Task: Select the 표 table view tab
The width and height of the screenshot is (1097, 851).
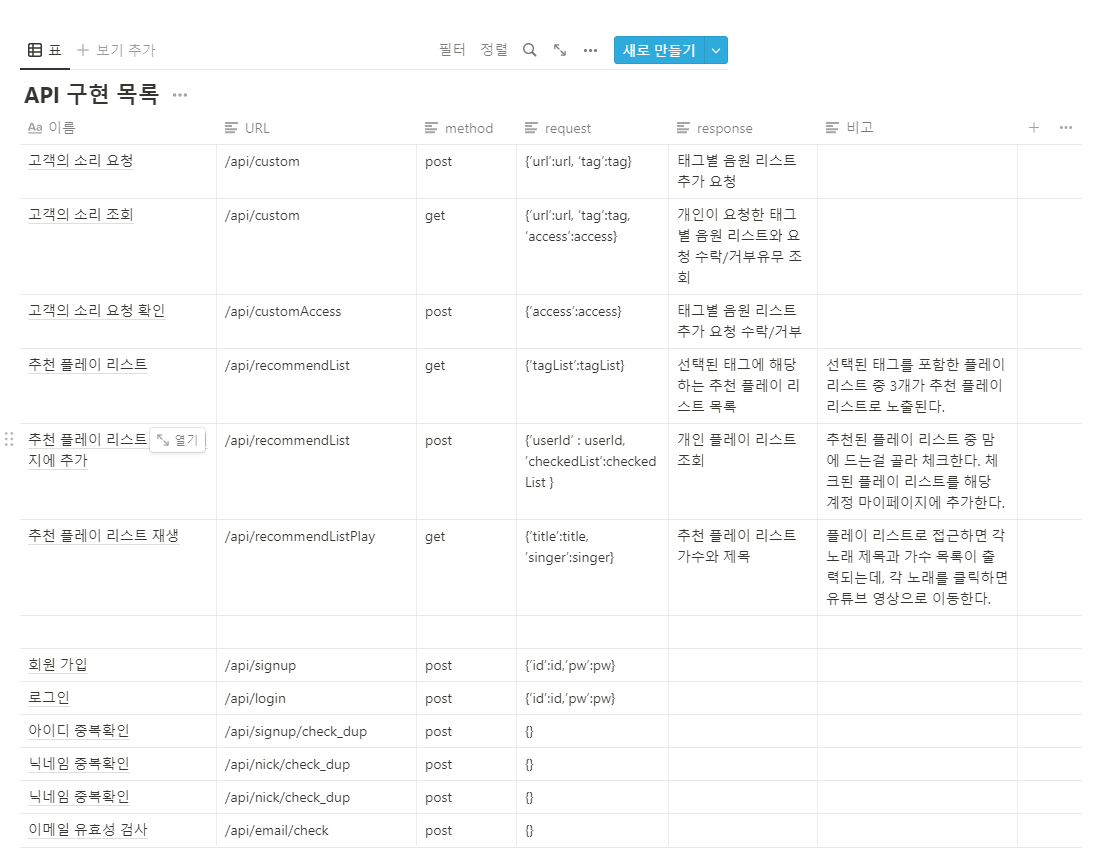Action: (x=45, y=50)
